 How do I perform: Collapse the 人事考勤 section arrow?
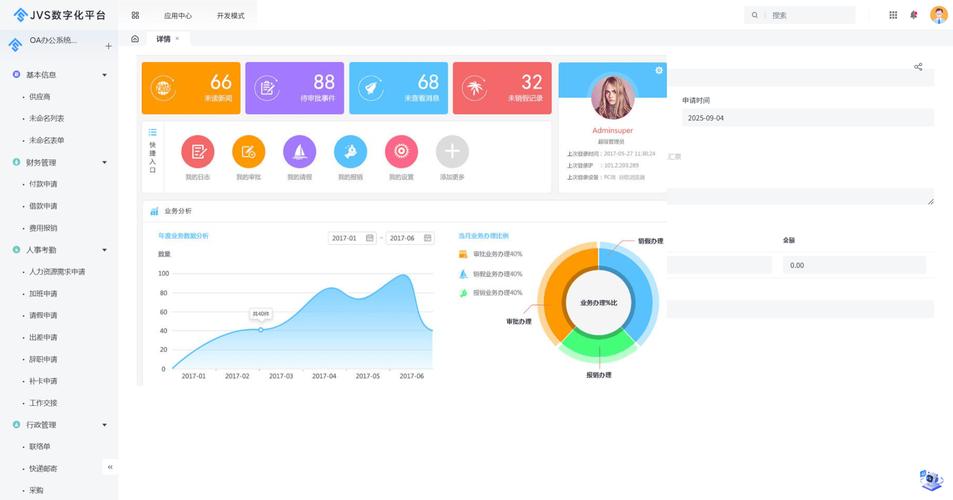point(105,250)
